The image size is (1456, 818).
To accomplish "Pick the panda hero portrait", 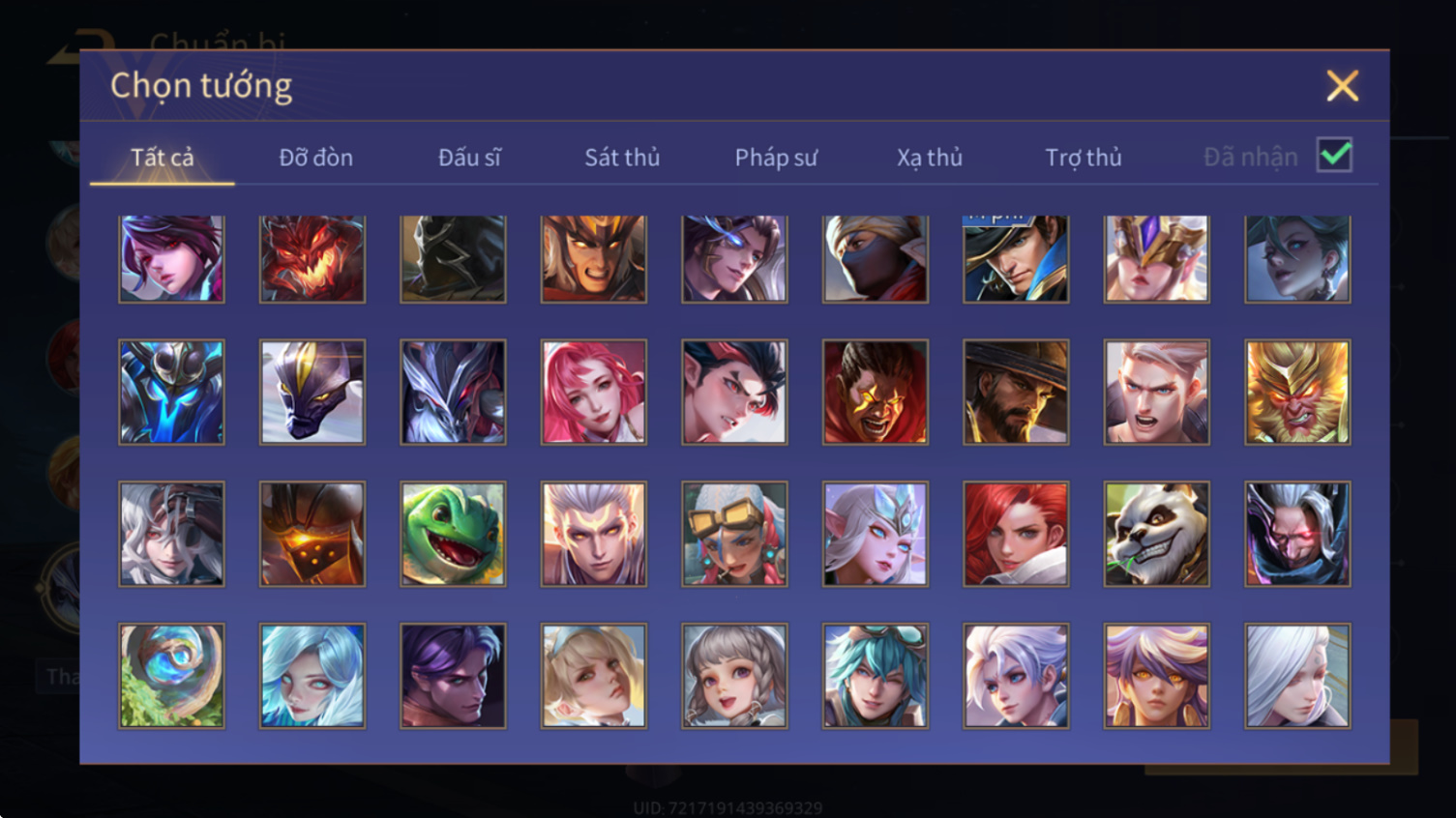I will pos(1156,534).
